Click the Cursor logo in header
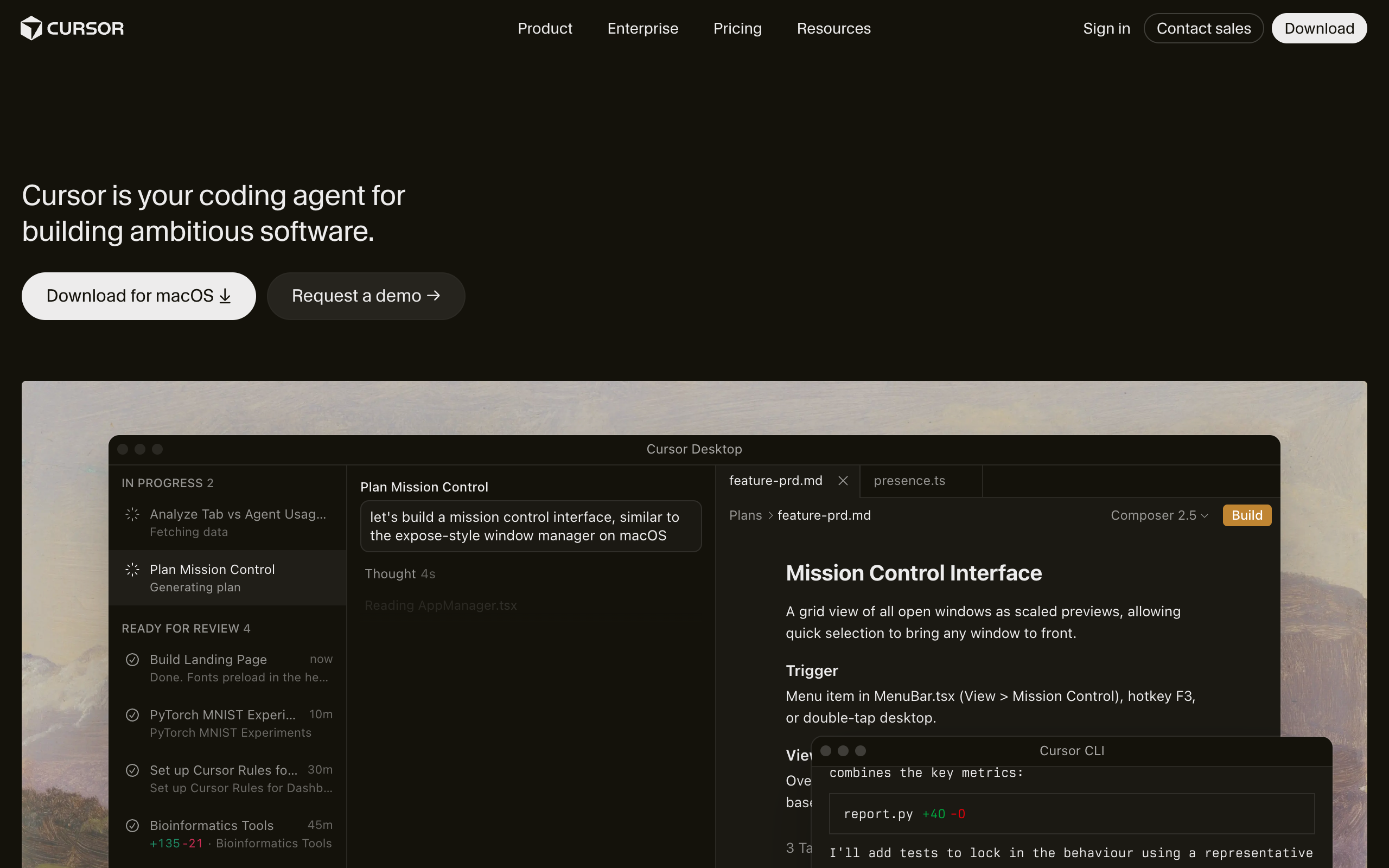This screenshot has height=868, width=1389. click(72, 28)
